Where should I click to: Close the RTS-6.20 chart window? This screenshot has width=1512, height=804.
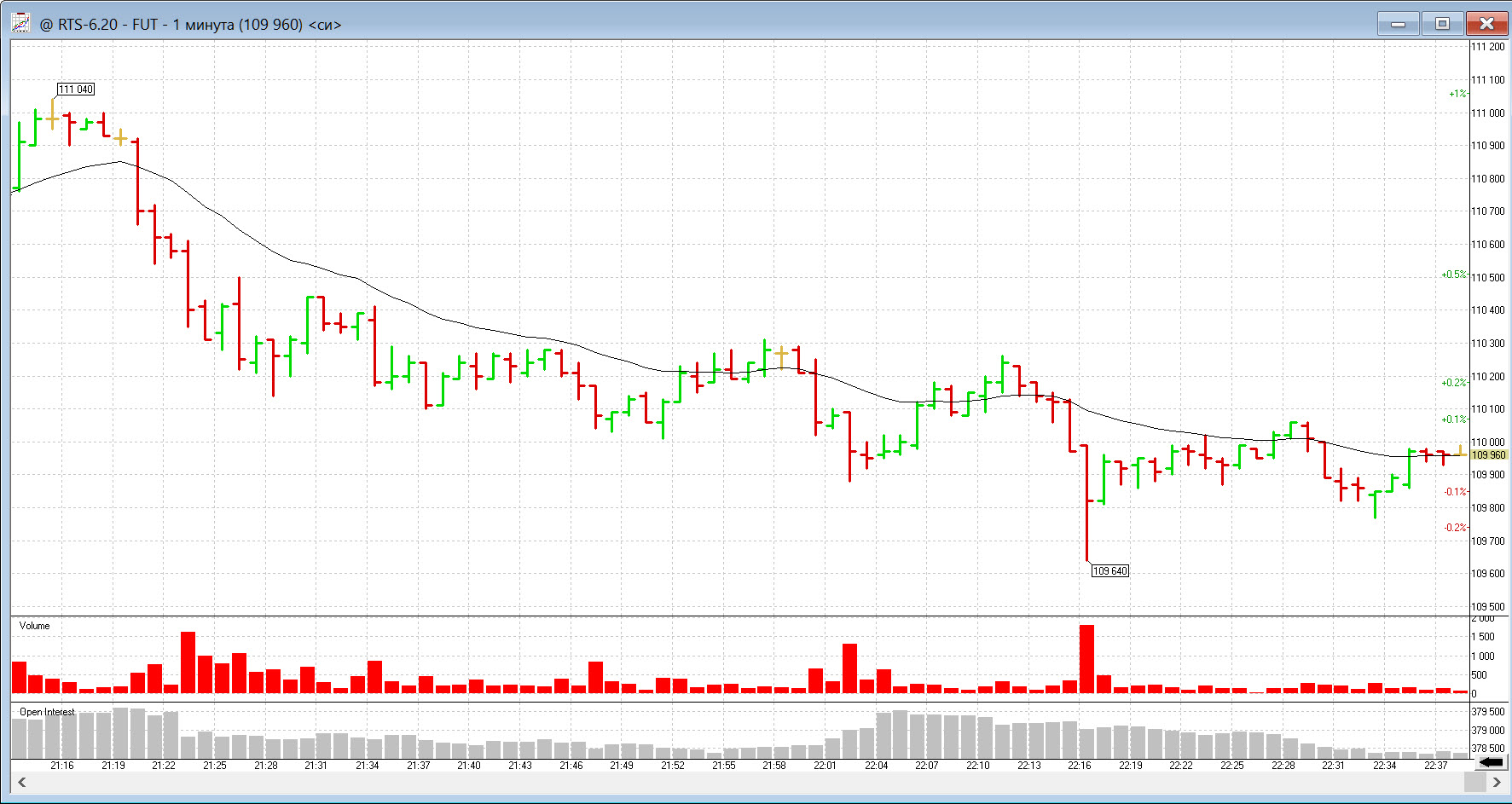tap(1486, 24)
